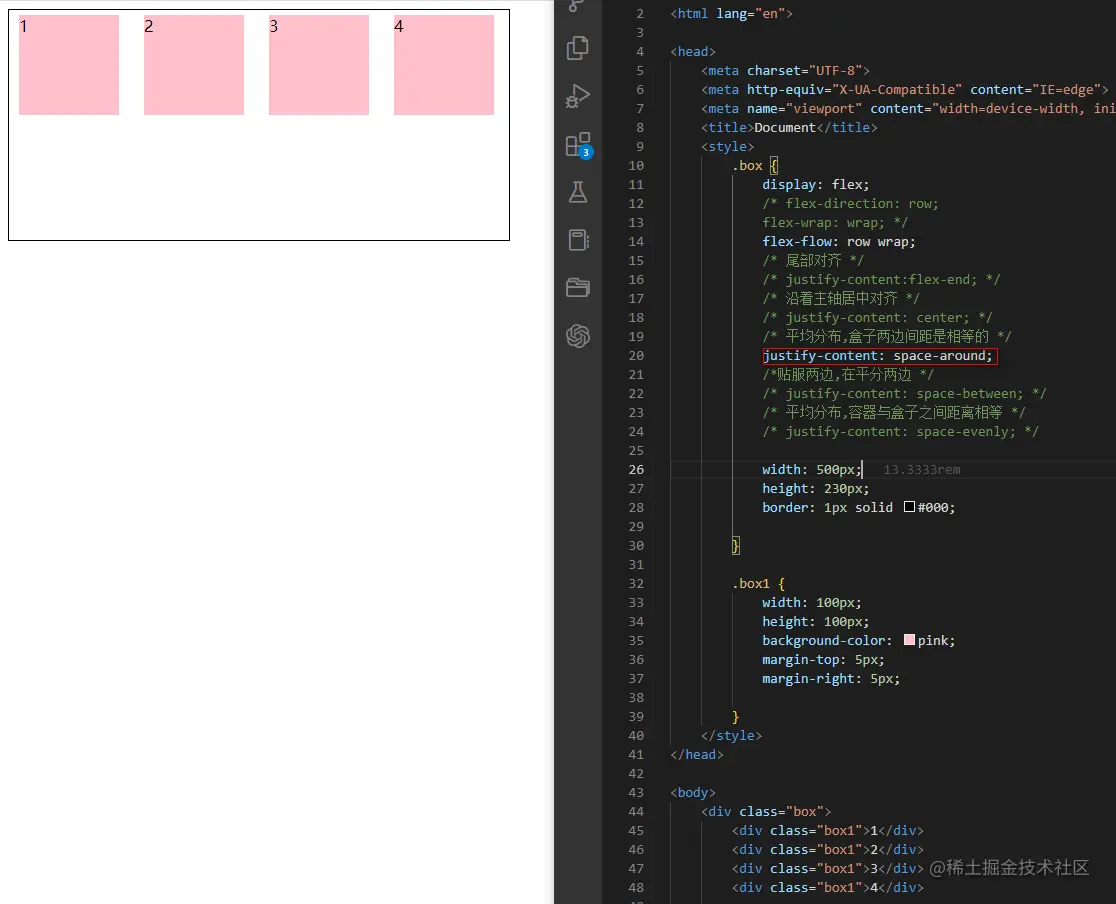Open the Run and Debug view

(x=578, y=96)
